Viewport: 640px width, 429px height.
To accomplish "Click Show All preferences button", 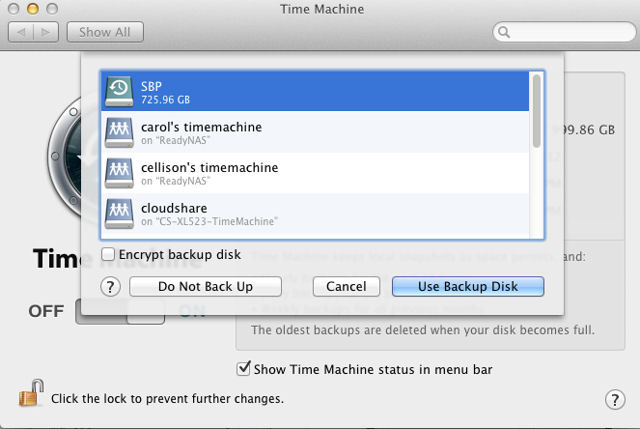I will click(x=105, y=32).
